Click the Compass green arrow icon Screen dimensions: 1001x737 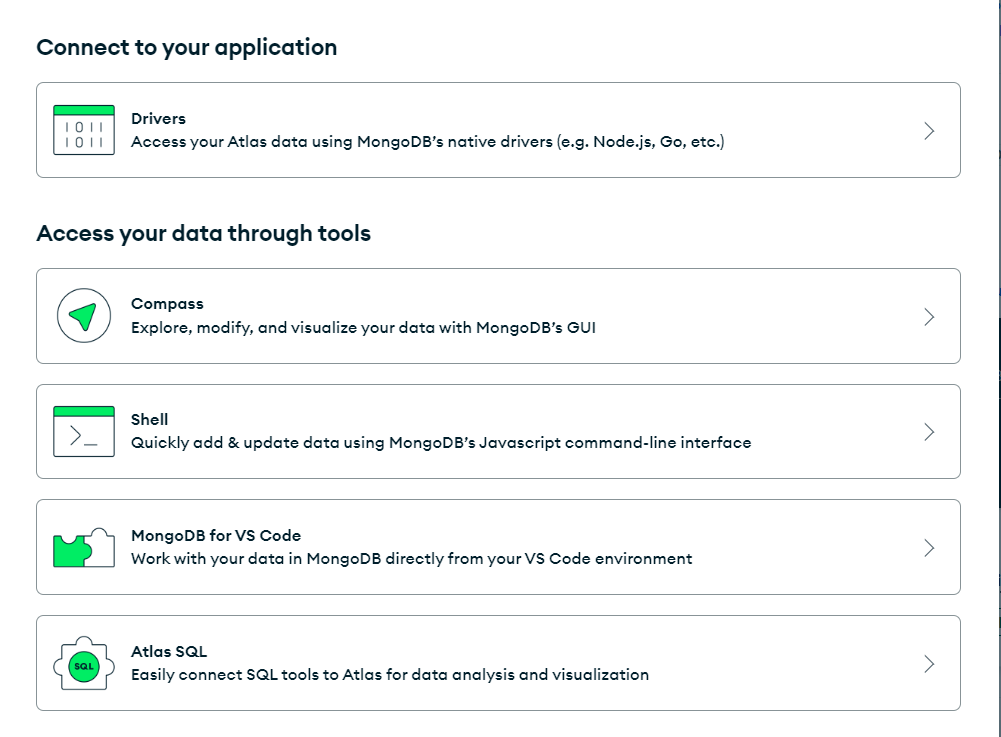pos(83,316)
